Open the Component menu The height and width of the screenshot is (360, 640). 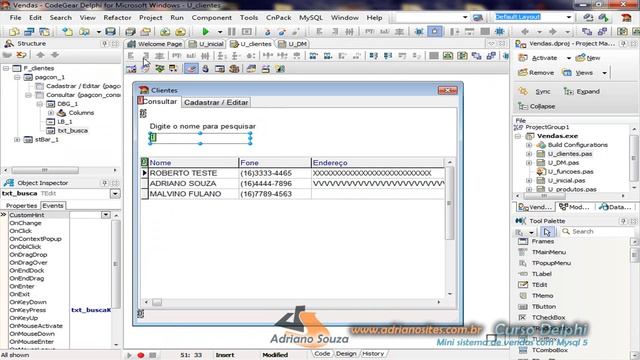pos(211,18)
